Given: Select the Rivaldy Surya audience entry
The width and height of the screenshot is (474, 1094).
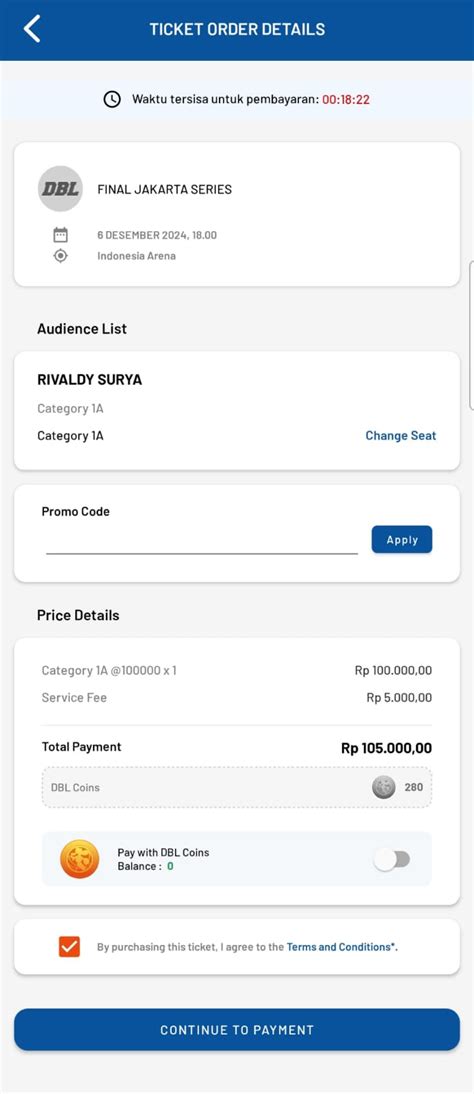Looking at the screenshot, I should [x=237, y=410].
